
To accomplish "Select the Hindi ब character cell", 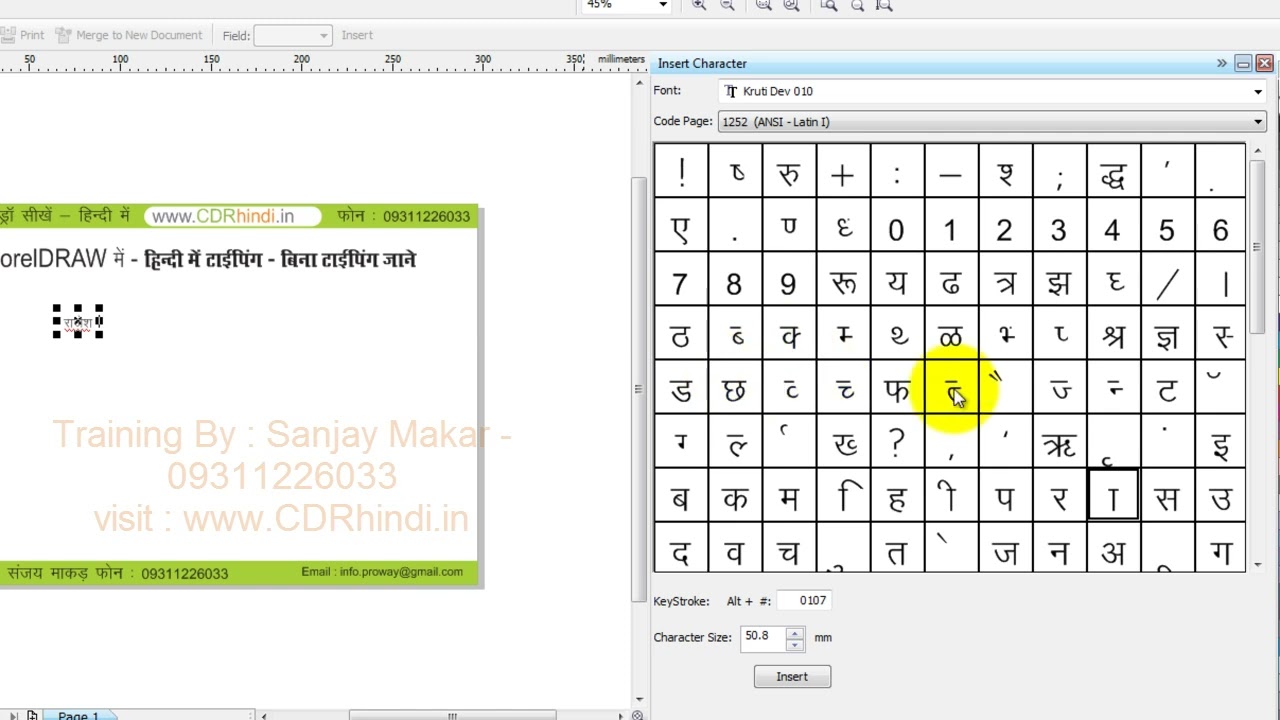I will [x=681, y=496].
